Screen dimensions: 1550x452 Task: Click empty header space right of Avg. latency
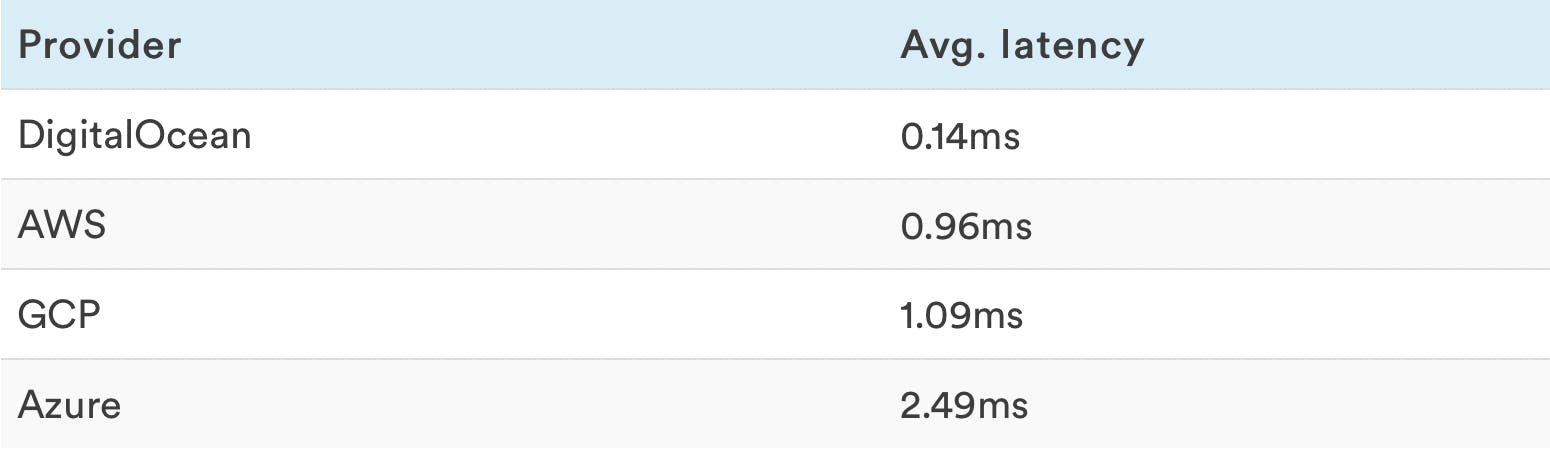pos(1350,45)
